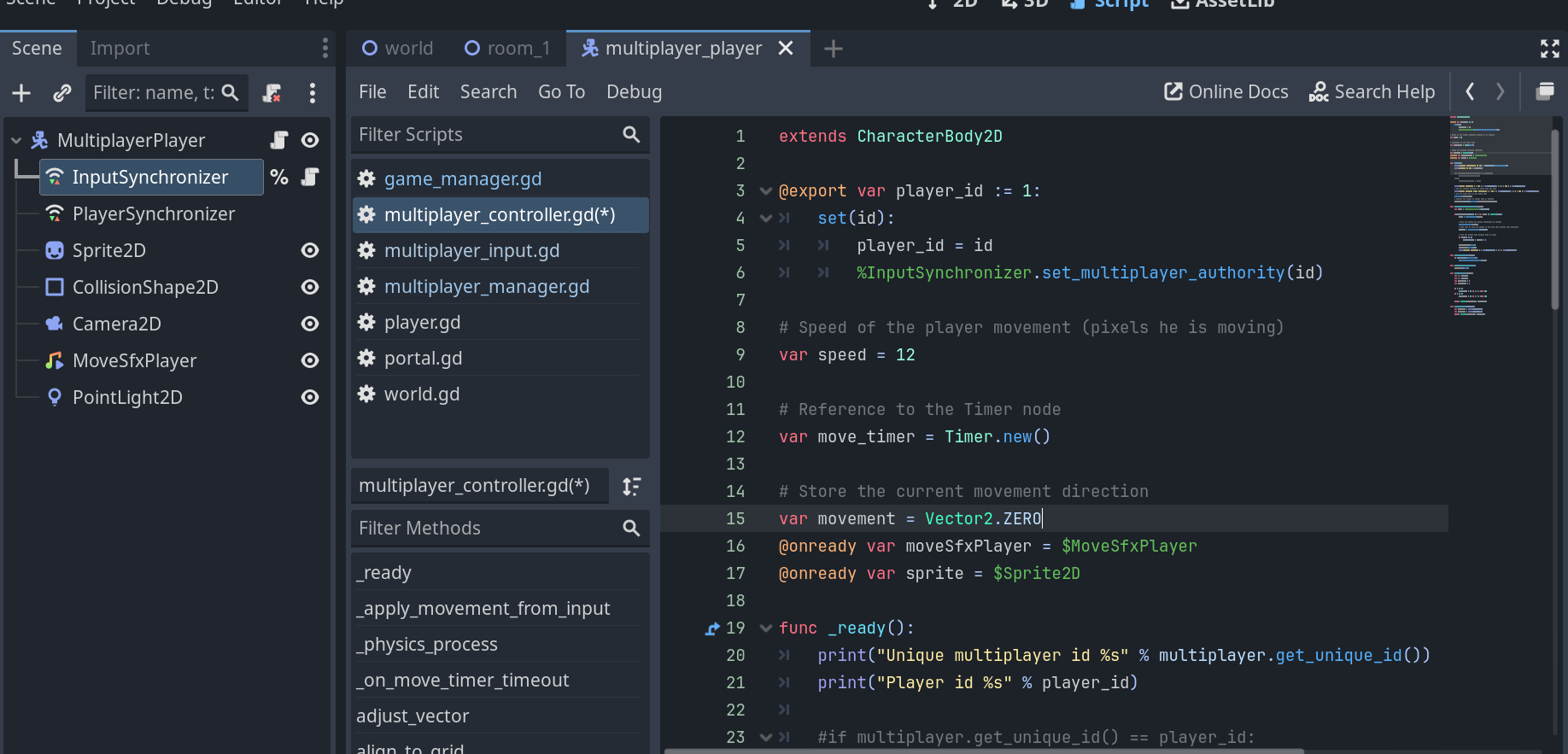This screenshot has width=1568, height=754.
Task: Fold the _ready function code block
Action: click(766, 628)
